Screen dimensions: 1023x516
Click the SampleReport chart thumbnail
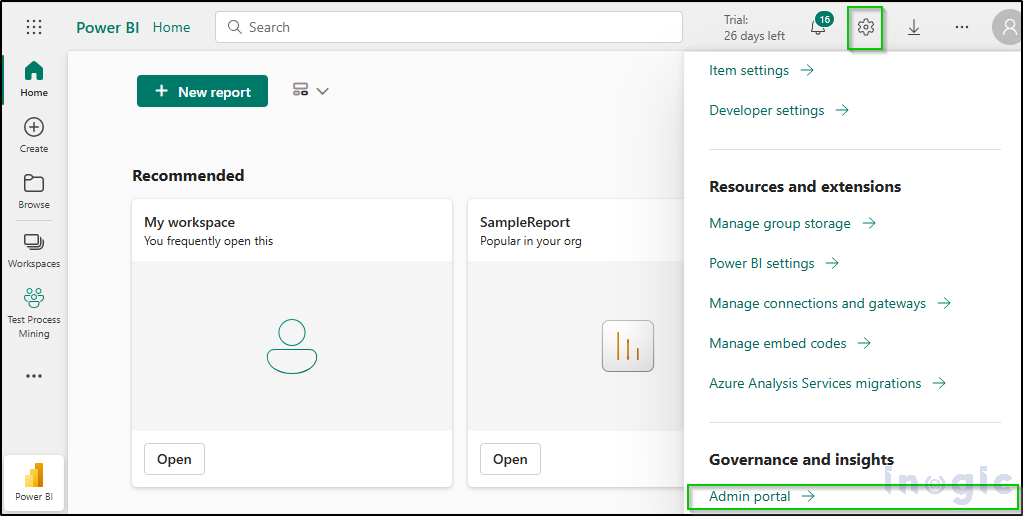click(x=628, y=346)
